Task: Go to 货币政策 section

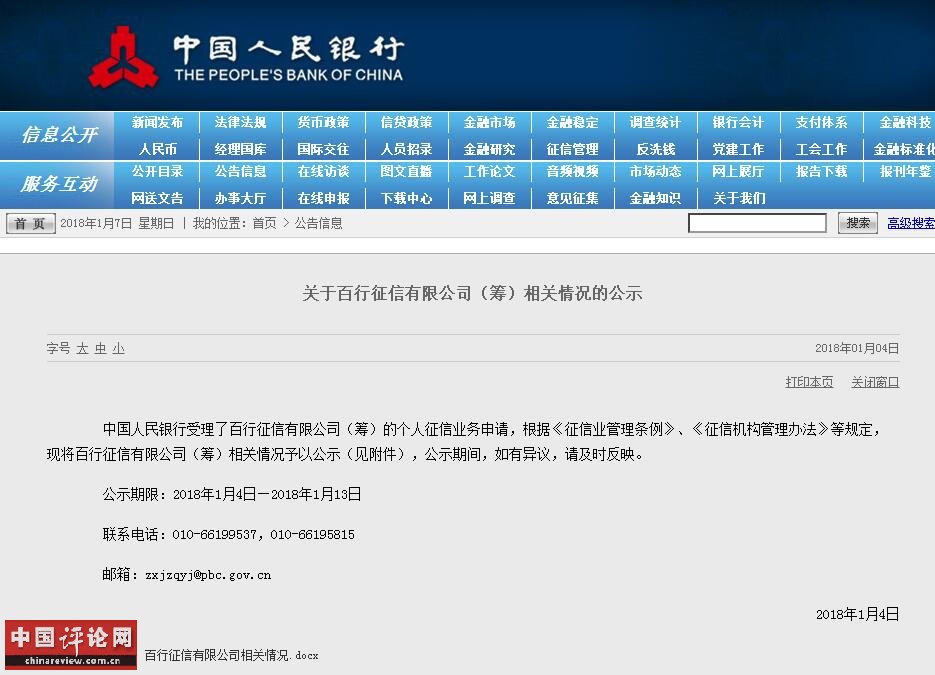Action: tap(323, 122)
